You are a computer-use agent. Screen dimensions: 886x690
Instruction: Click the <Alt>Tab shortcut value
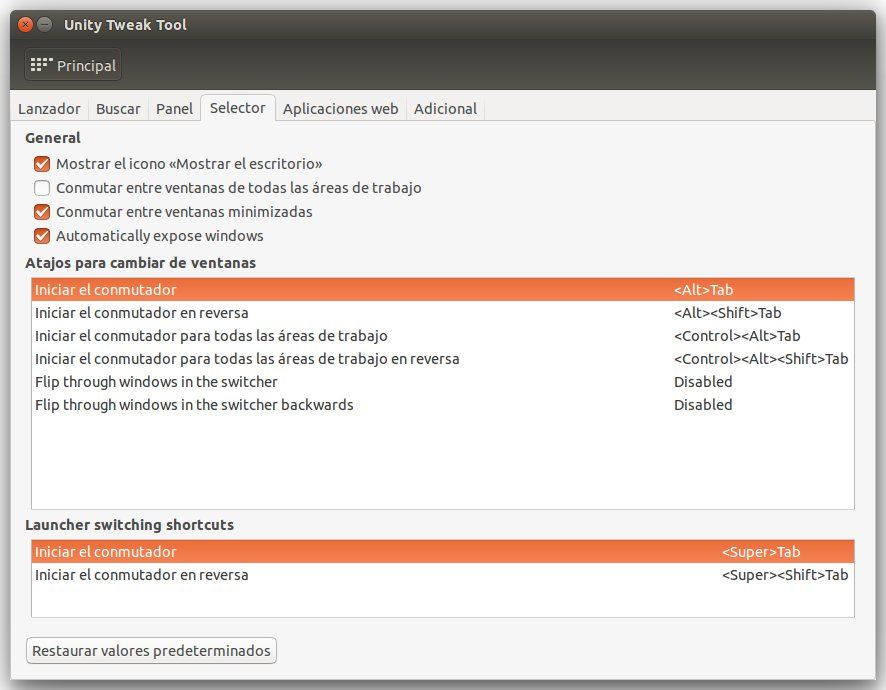704,290
